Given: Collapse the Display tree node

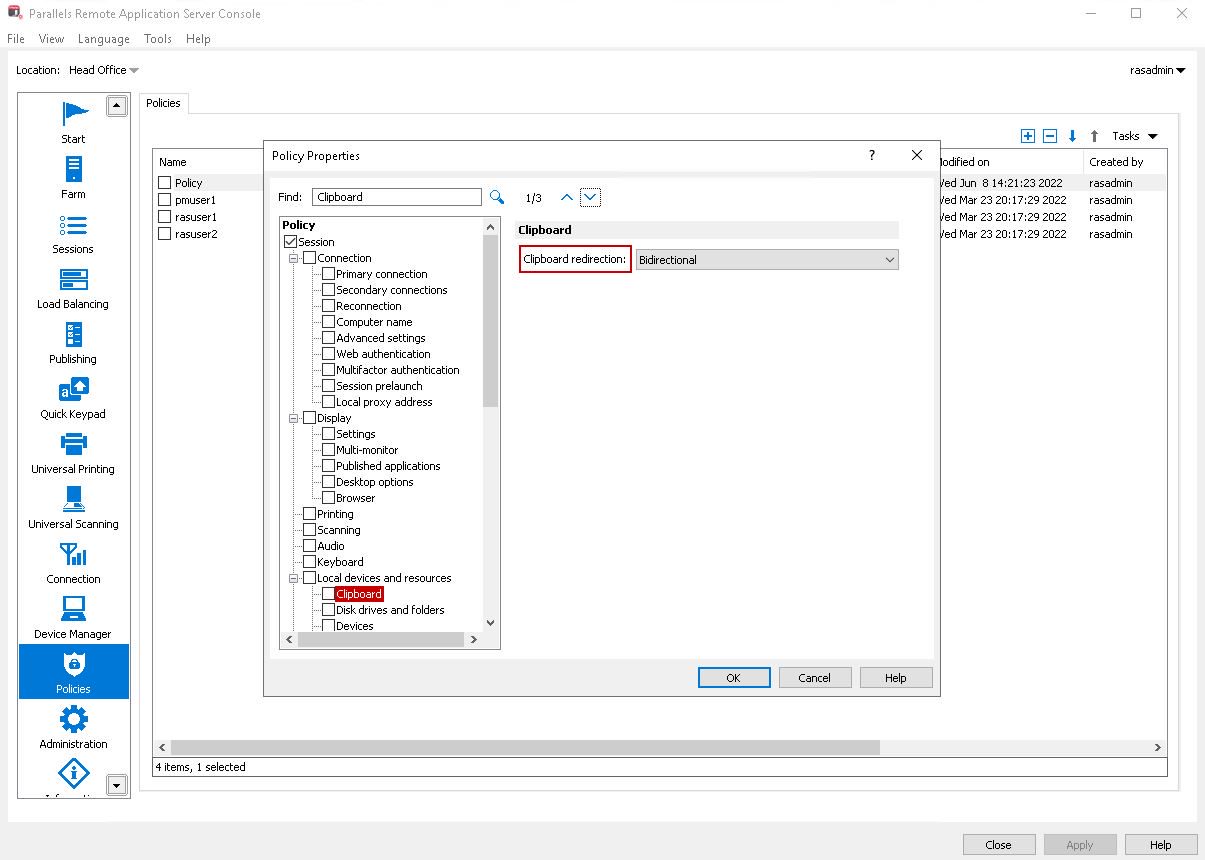Looking at the screenshot, I should tap(295, 418).
